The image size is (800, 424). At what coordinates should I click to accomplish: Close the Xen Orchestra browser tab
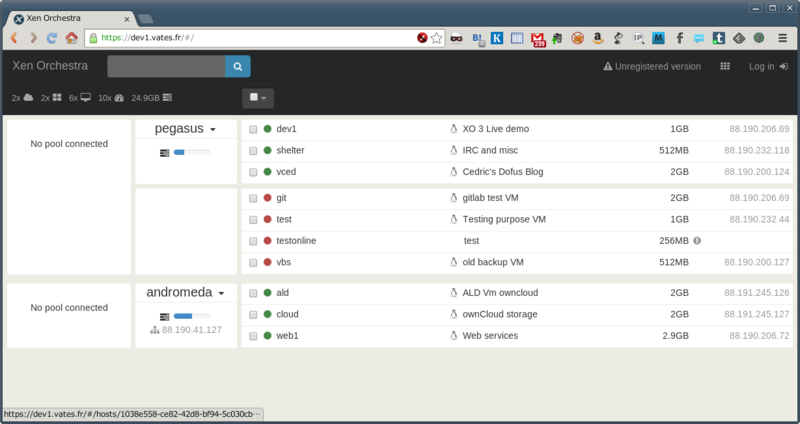pyautogui.click(x=127, y=19)
